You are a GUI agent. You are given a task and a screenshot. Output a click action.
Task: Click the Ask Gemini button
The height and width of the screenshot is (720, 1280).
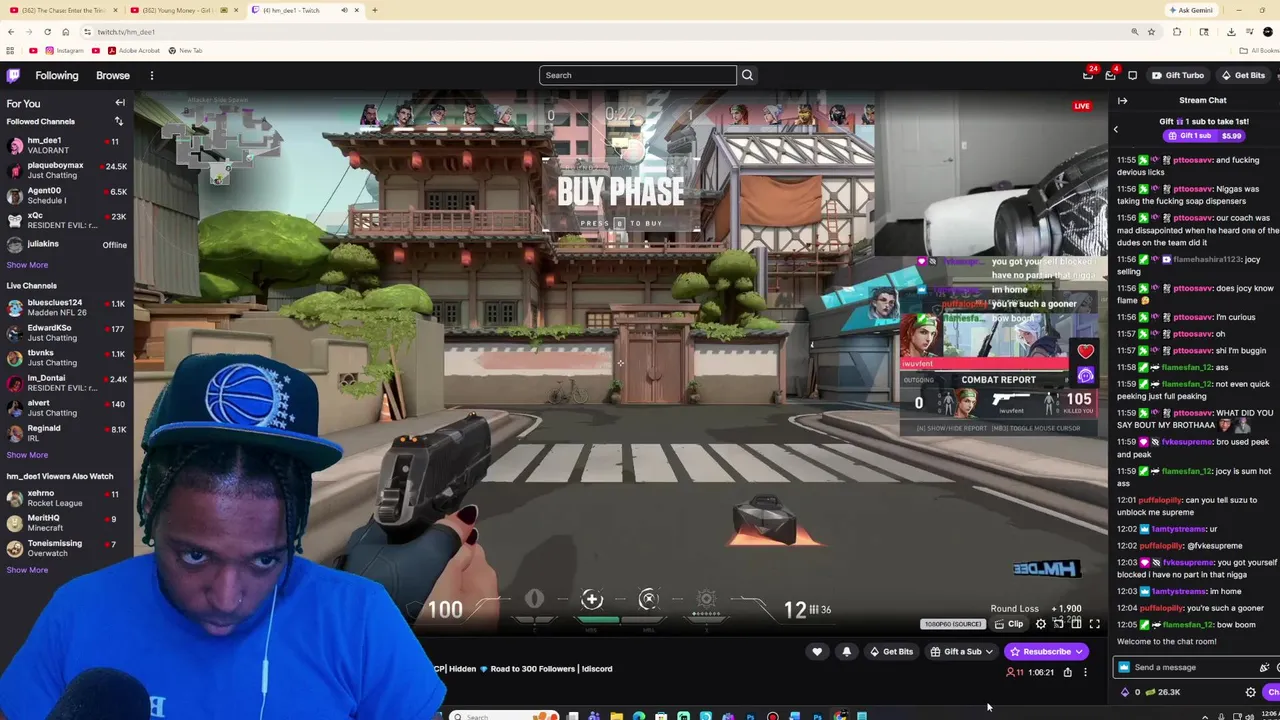[1191, 10]
